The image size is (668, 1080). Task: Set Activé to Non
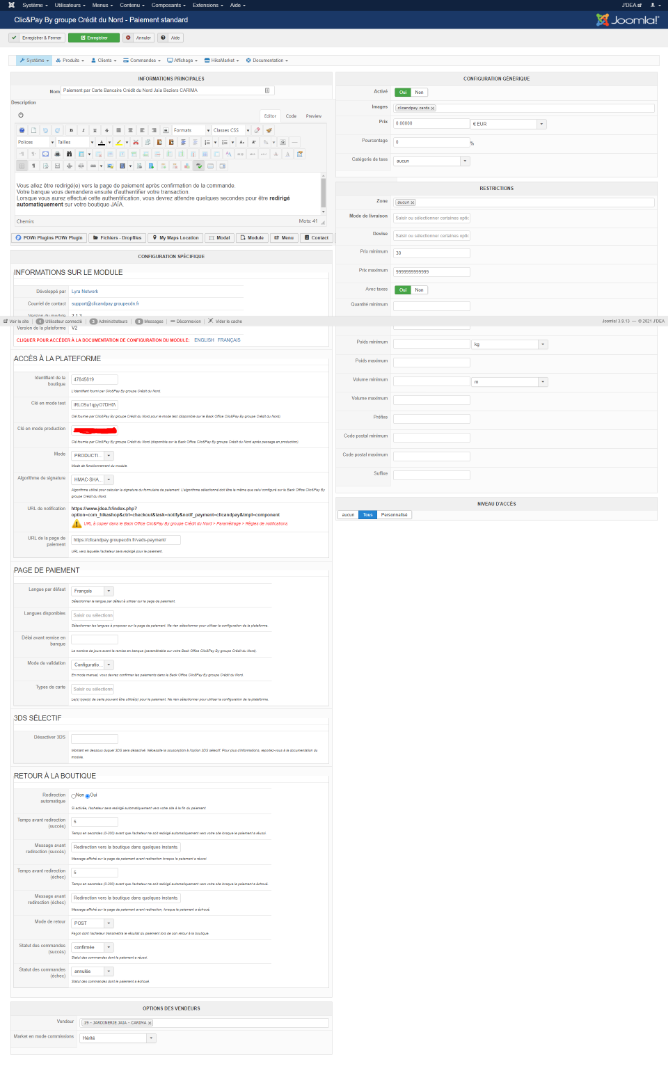click(x=419, y=92)
